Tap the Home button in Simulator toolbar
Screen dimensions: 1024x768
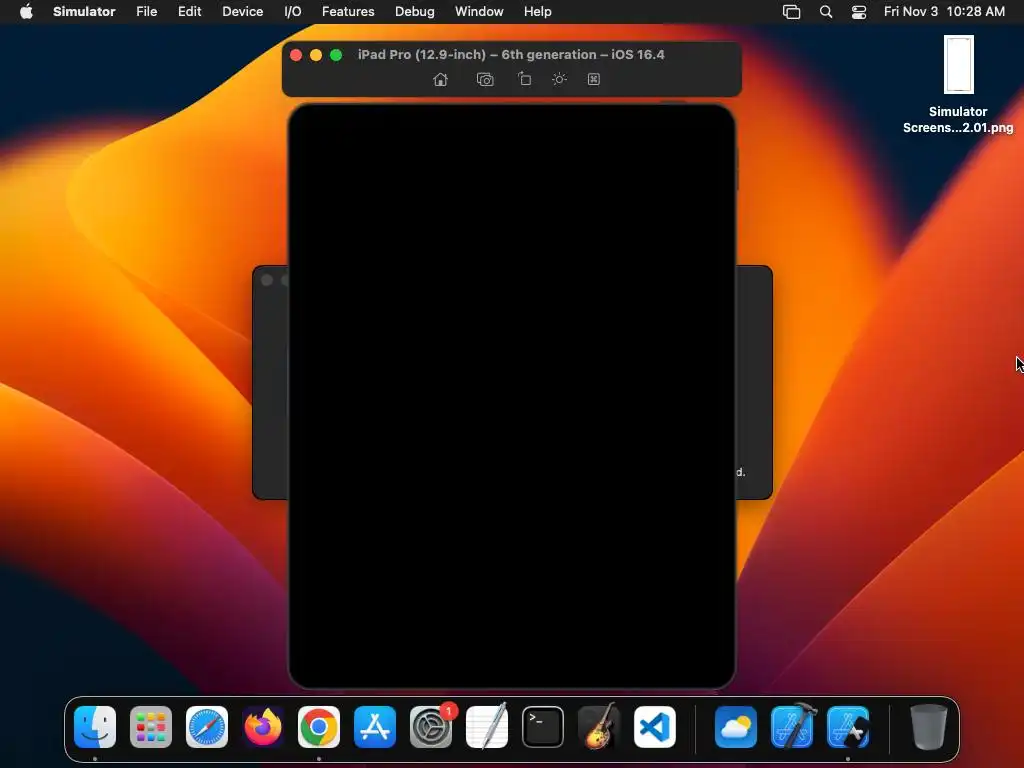[440, 79]
